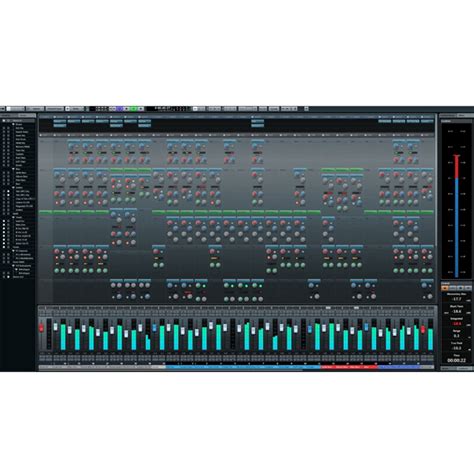Image resolution: width=474 pixels, height=474 pixels.
Task: Click the leftmost button in the top toolbar
Action: coord(2,109)
